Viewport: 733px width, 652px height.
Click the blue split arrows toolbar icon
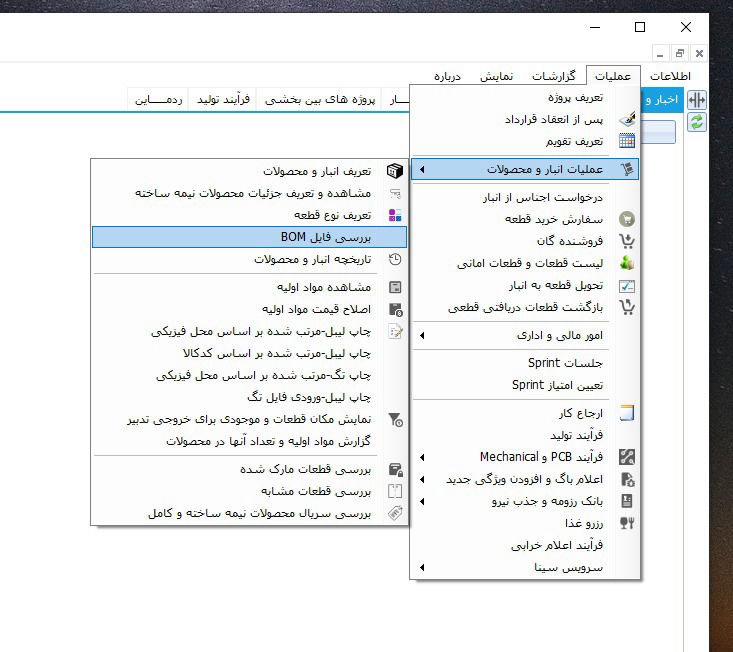697,100
